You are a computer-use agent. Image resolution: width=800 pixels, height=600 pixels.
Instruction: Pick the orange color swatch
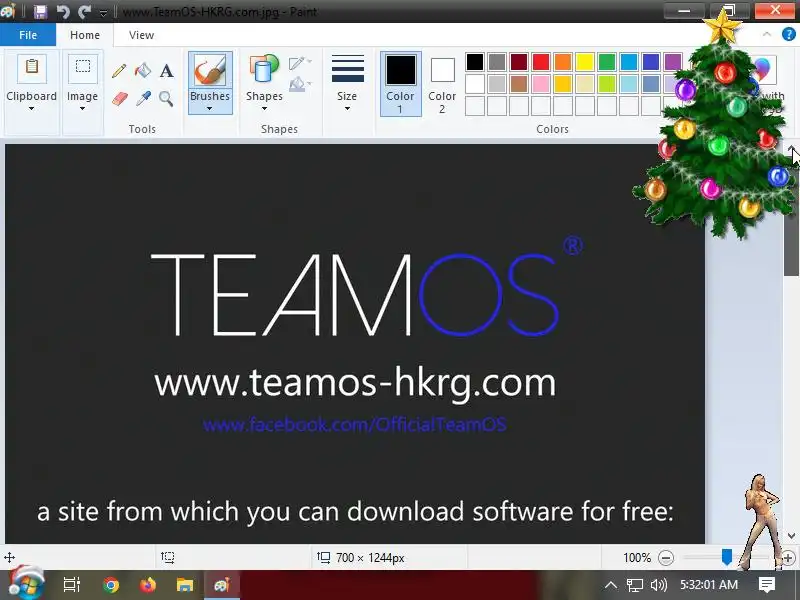[x=563, y=62]
